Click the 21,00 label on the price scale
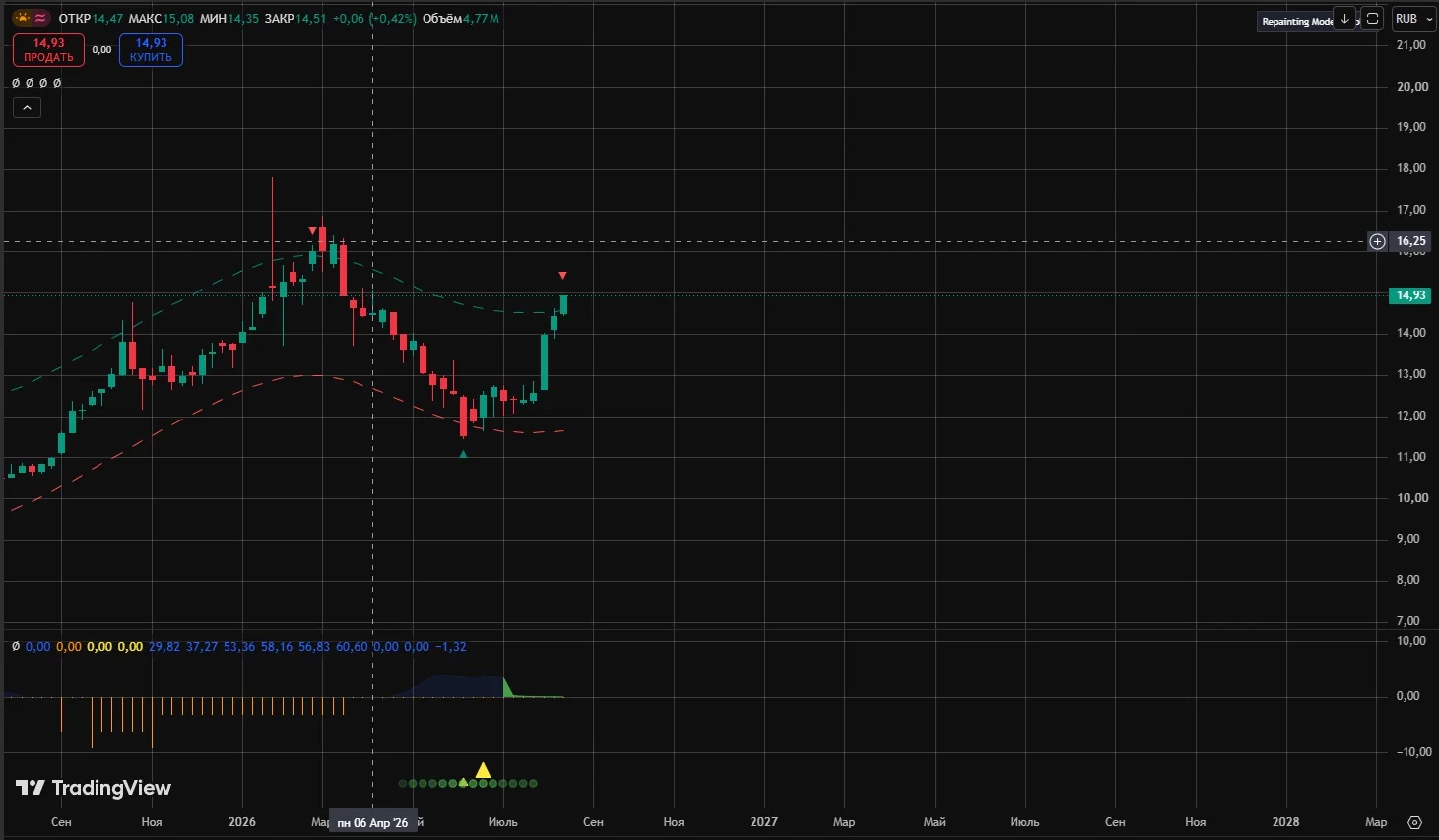Image resolution: width=1439 pixels, height=840 pixels. pos(1411,45)
